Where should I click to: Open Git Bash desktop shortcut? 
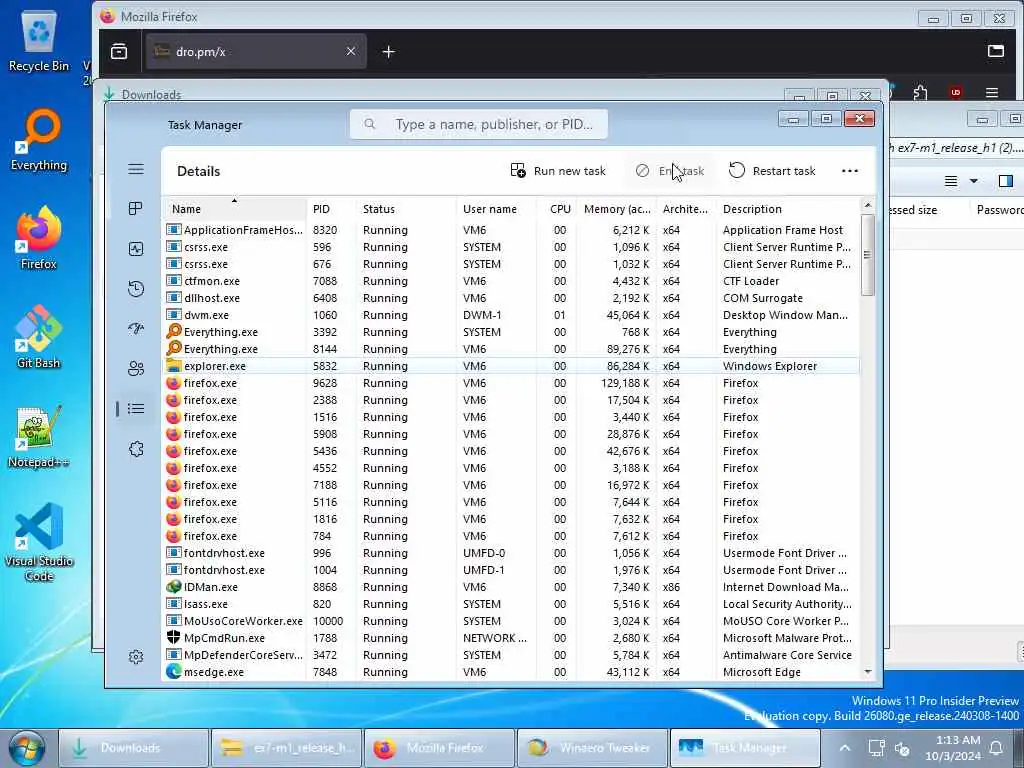click(39, 337)
